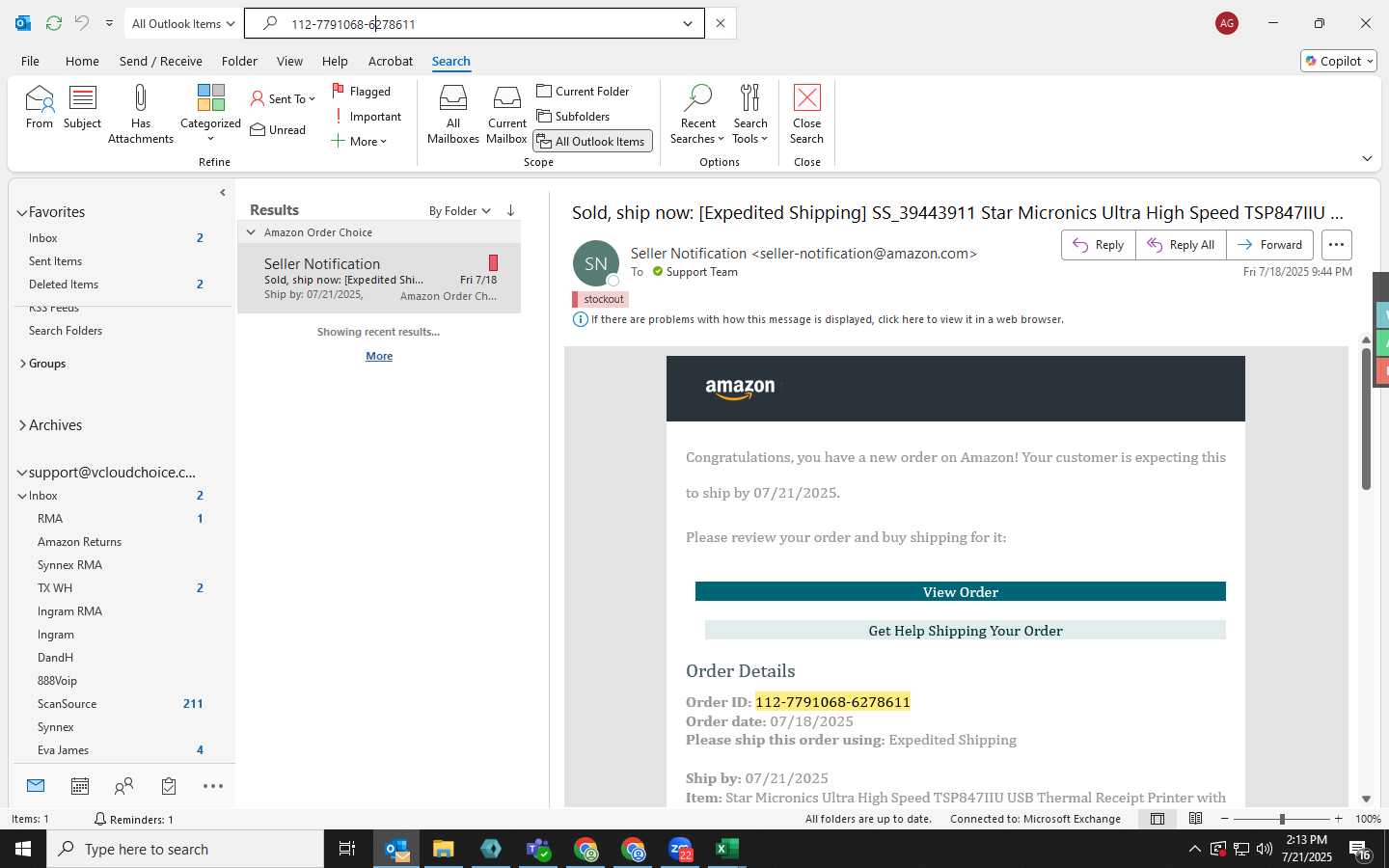Filter results by Important
Screen dimensions: 1389x868
(367, 116)
